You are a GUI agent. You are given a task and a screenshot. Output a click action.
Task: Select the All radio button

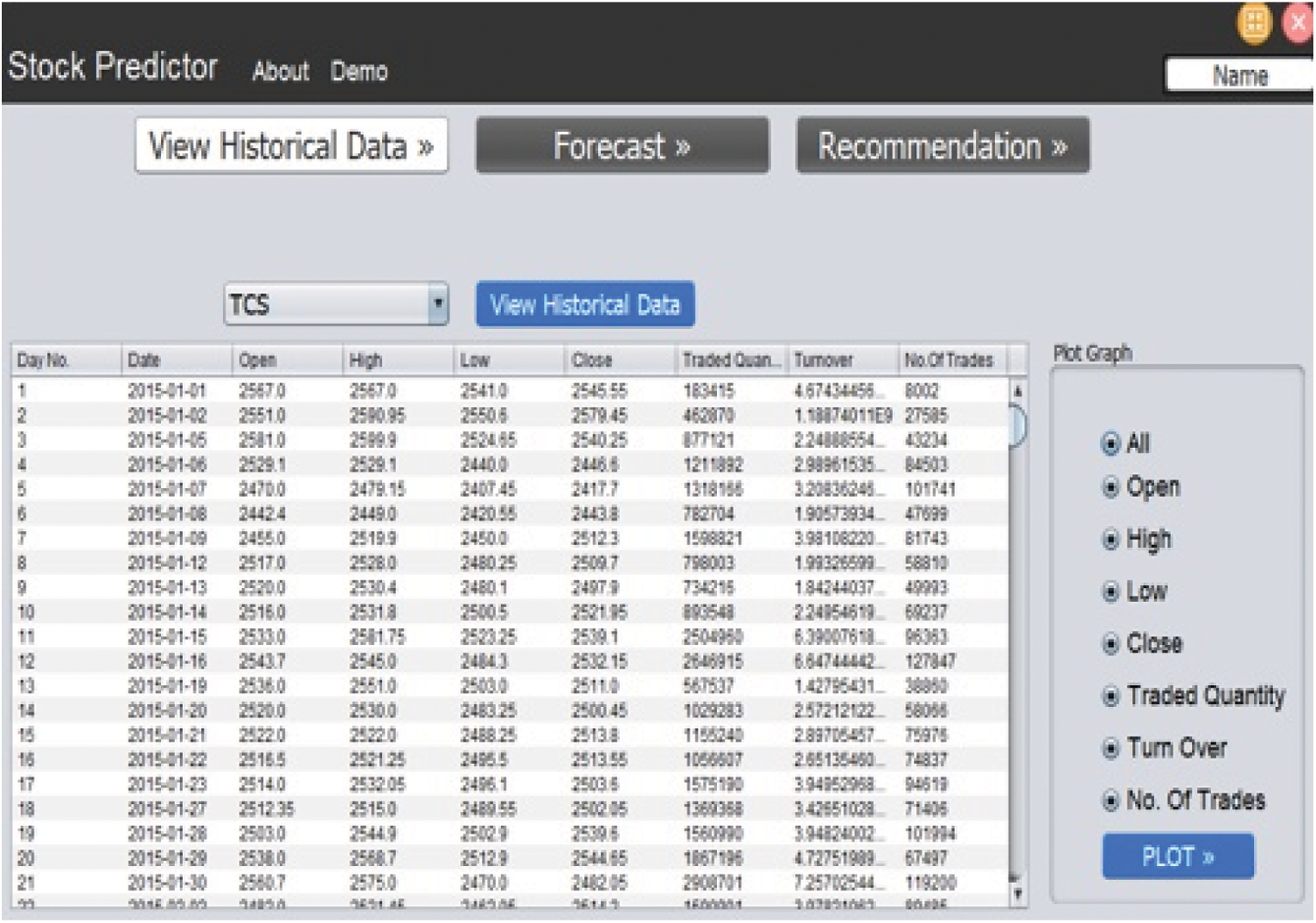[1111, 444]
